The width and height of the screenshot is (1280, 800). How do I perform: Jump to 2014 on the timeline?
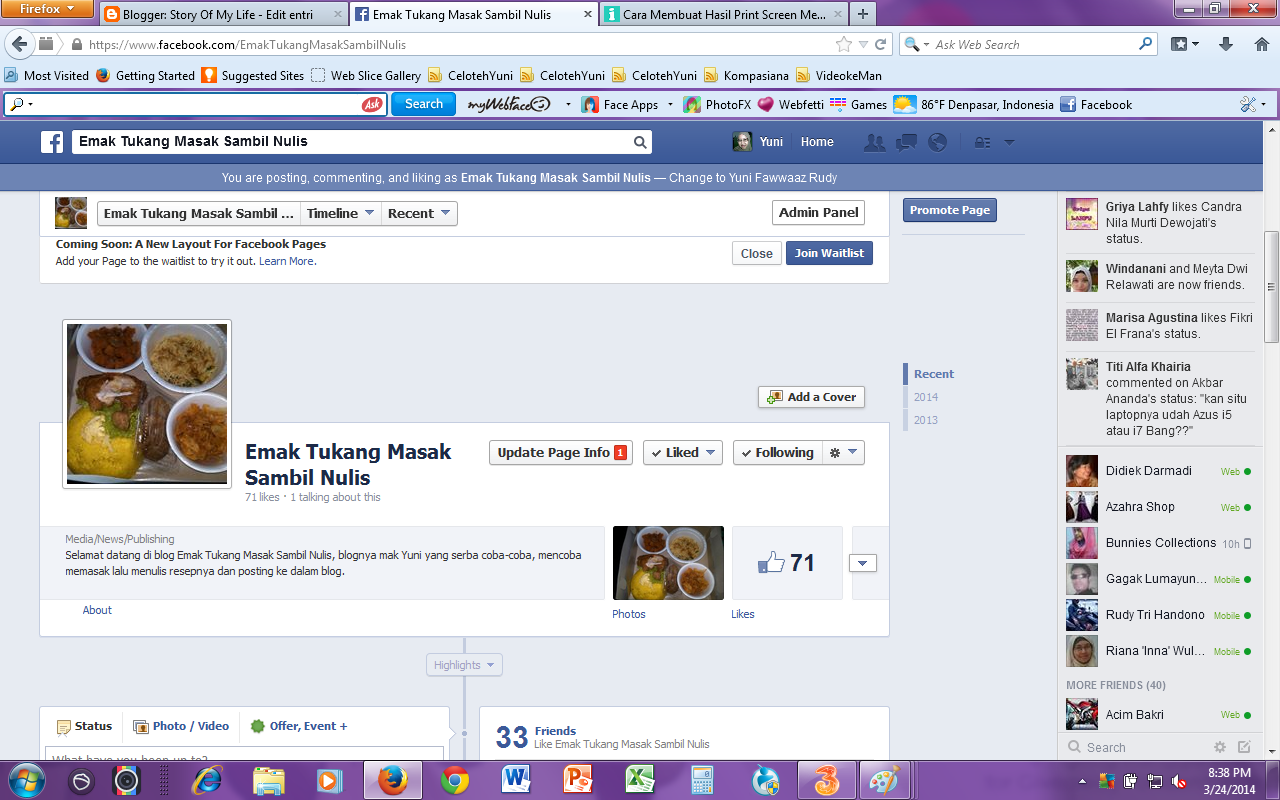click(926, 397)
